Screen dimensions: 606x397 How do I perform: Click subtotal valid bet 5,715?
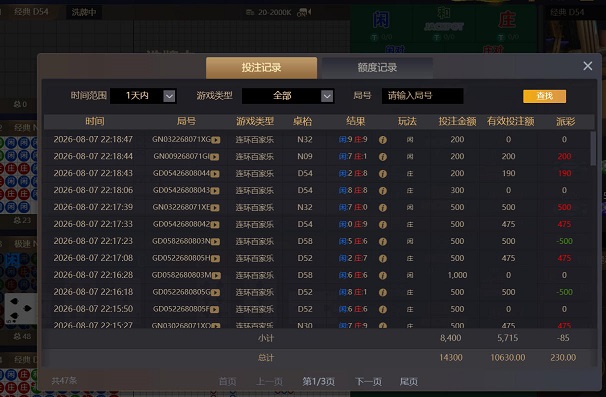[x=507, y=338]
